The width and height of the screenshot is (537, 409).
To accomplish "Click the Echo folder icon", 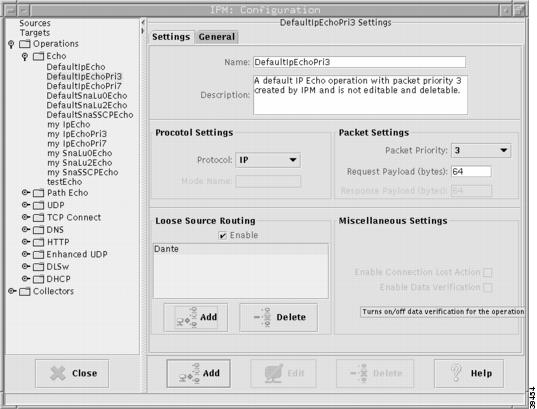I will coord(38,57).
